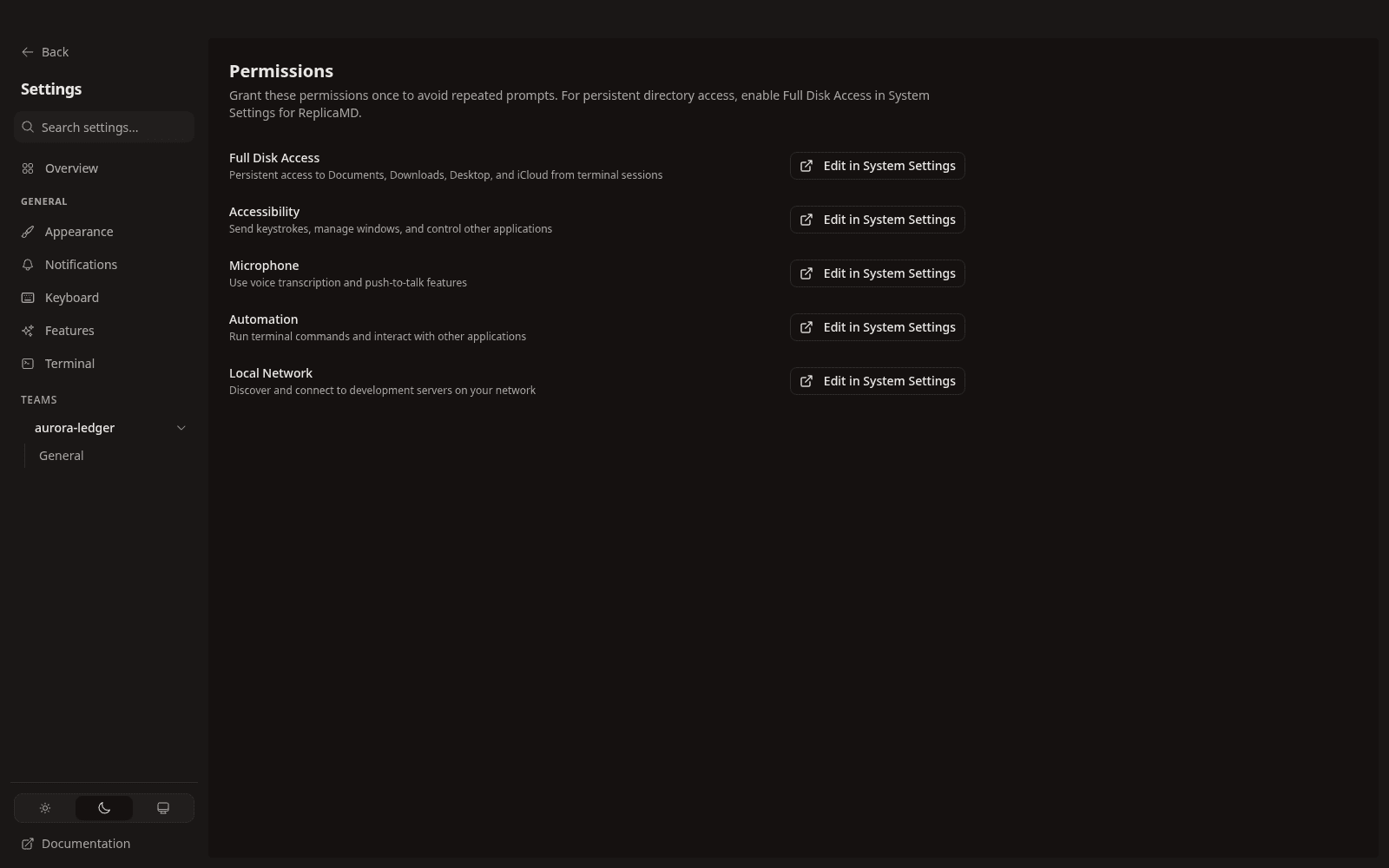Collapse the aurora-ledger team chevron
Viewport: 1389px width, 868px height.
[x=181, y=428]
